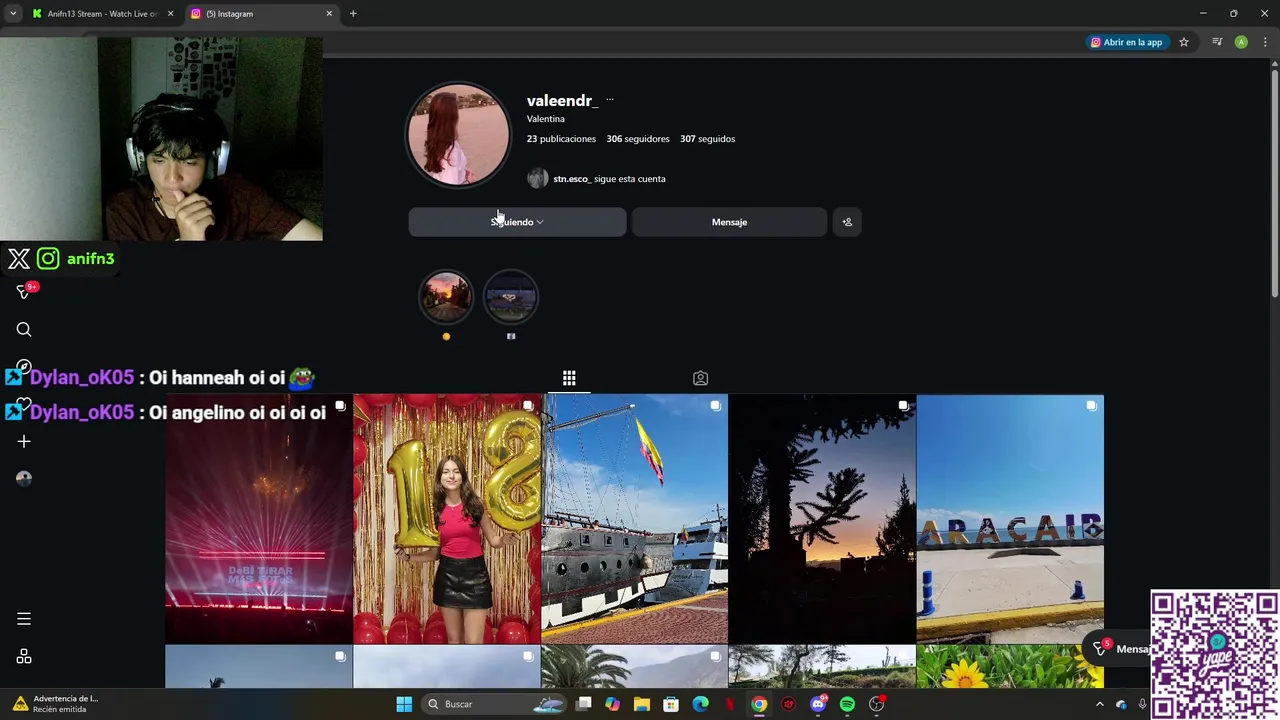Open Instagram messages icon with 9+ badge

click(x=25, y=291)
